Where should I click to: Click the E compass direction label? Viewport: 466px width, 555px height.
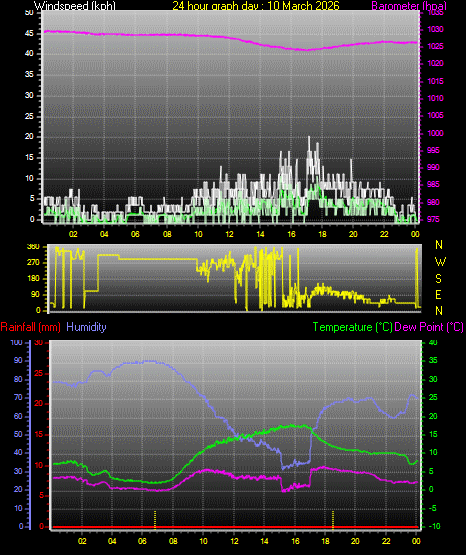click(438, 294)
